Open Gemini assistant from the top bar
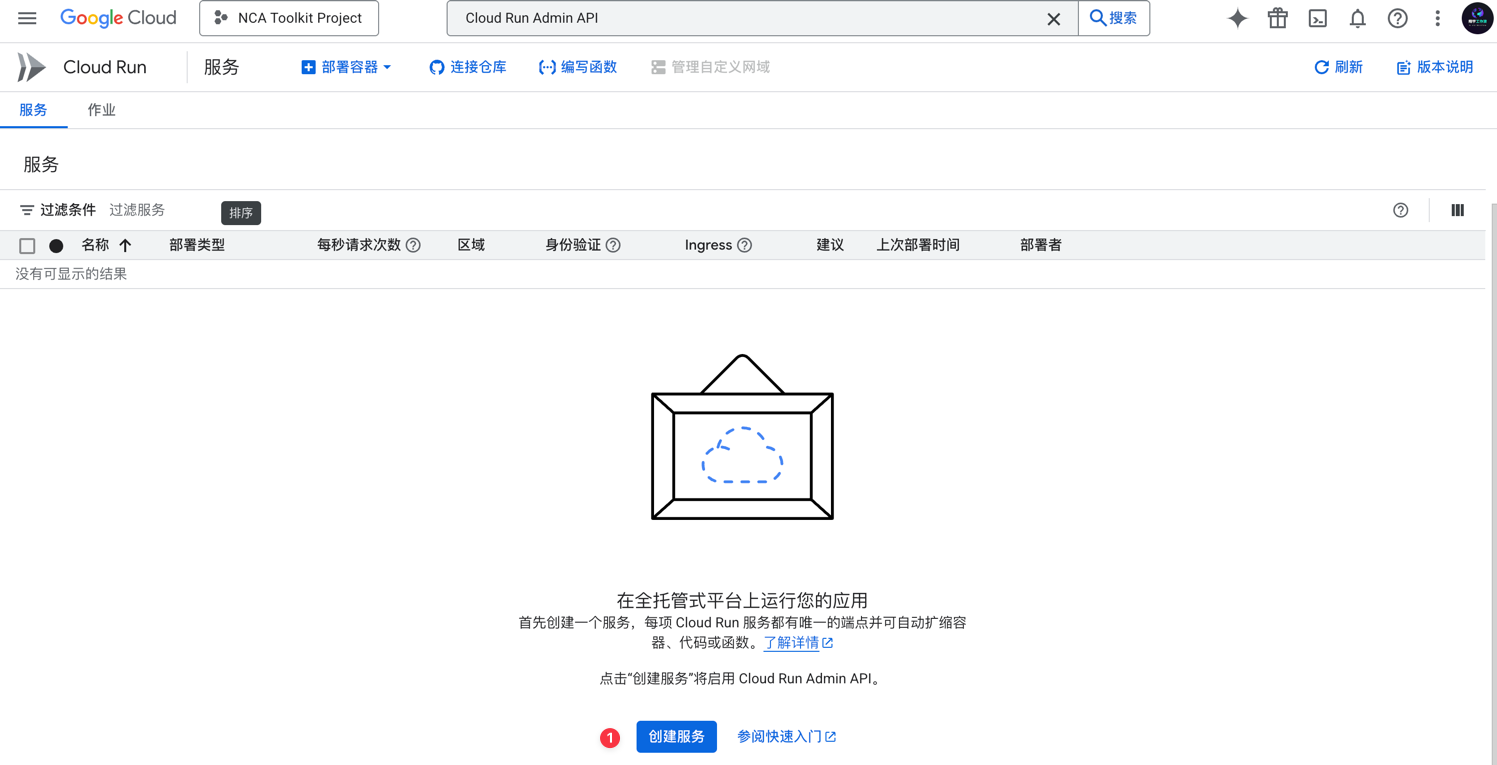 [1237, 18]
